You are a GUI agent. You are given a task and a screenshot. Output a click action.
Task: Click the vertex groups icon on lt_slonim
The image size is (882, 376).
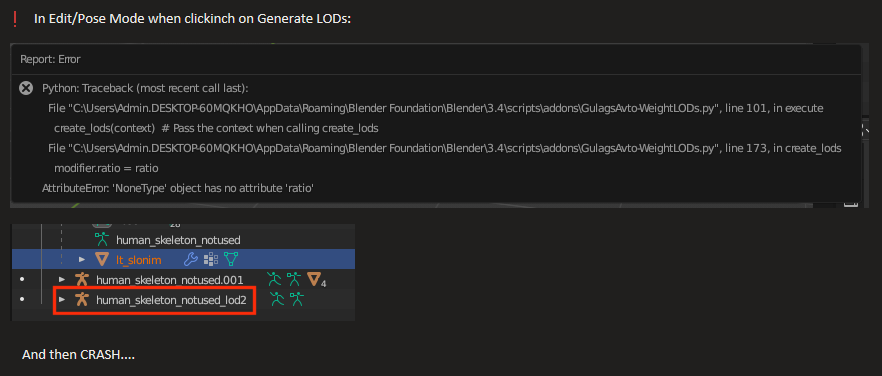(211, 259)
